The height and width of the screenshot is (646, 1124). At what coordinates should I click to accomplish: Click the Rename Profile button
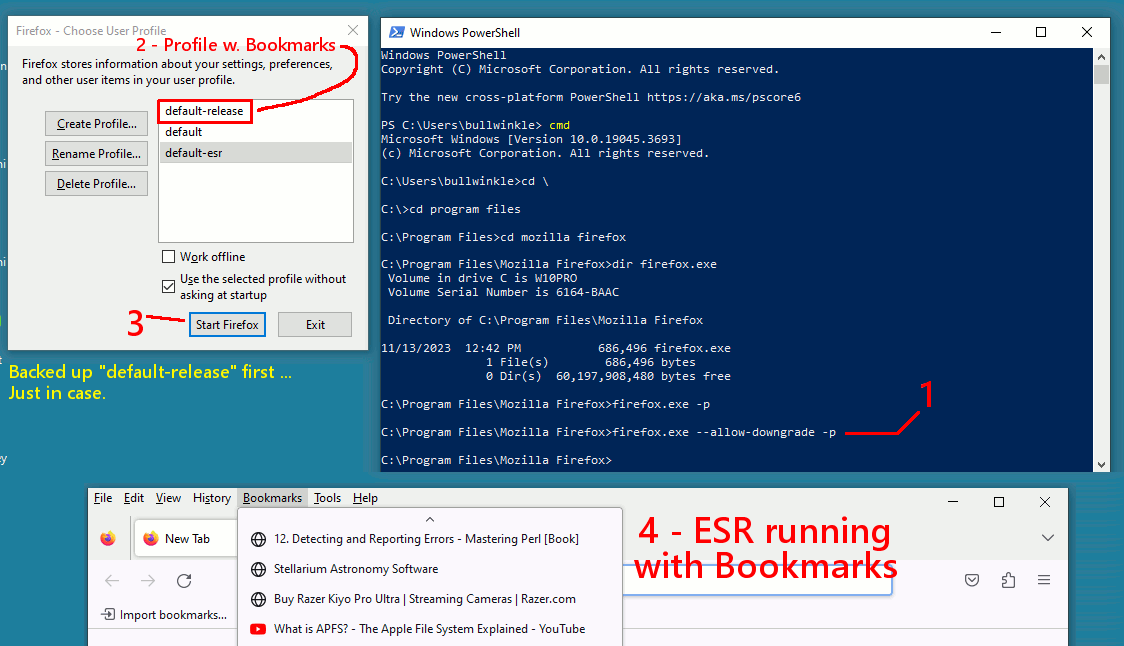97,153
